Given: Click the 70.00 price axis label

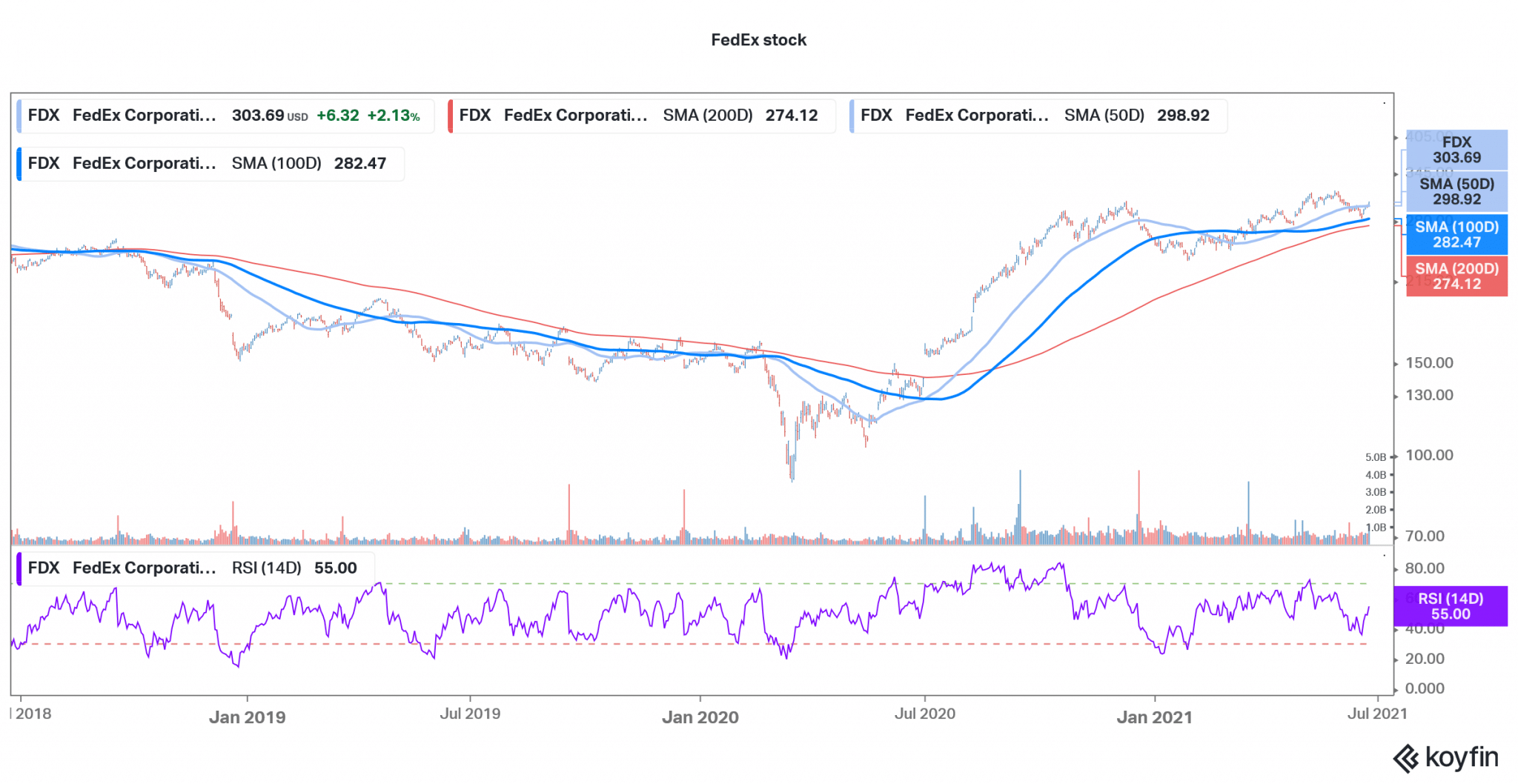Looking at the screenshot, I should [1425, 536].
